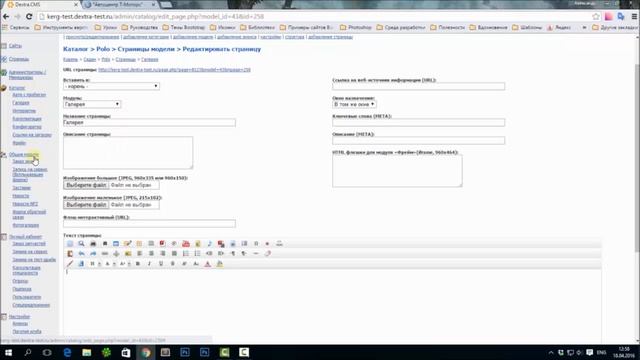The width and height of the screenshot is (640, 360).
Task: Open 'Галерея' link in the sidebar
Action: coord(21,103)
